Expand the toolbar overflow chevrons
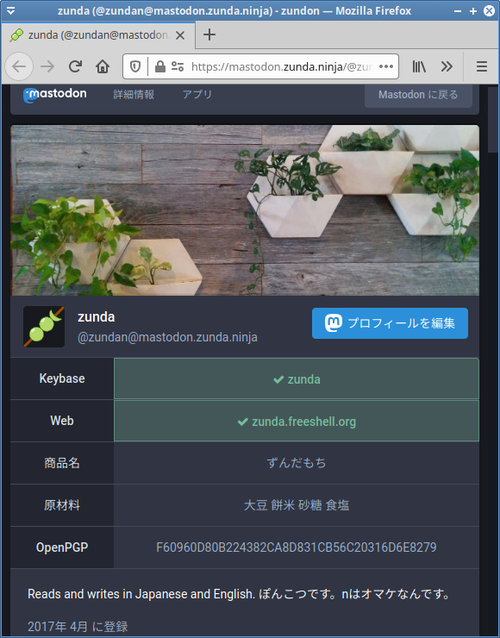The width and height of the screenshot is (500, 638). (447, 66)
